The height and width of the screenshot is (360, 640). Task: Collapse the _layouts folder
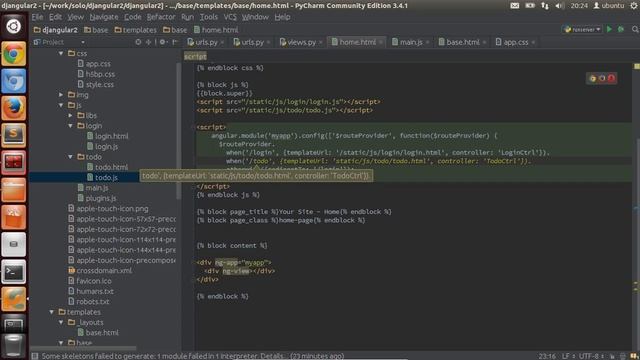[61, 322]
